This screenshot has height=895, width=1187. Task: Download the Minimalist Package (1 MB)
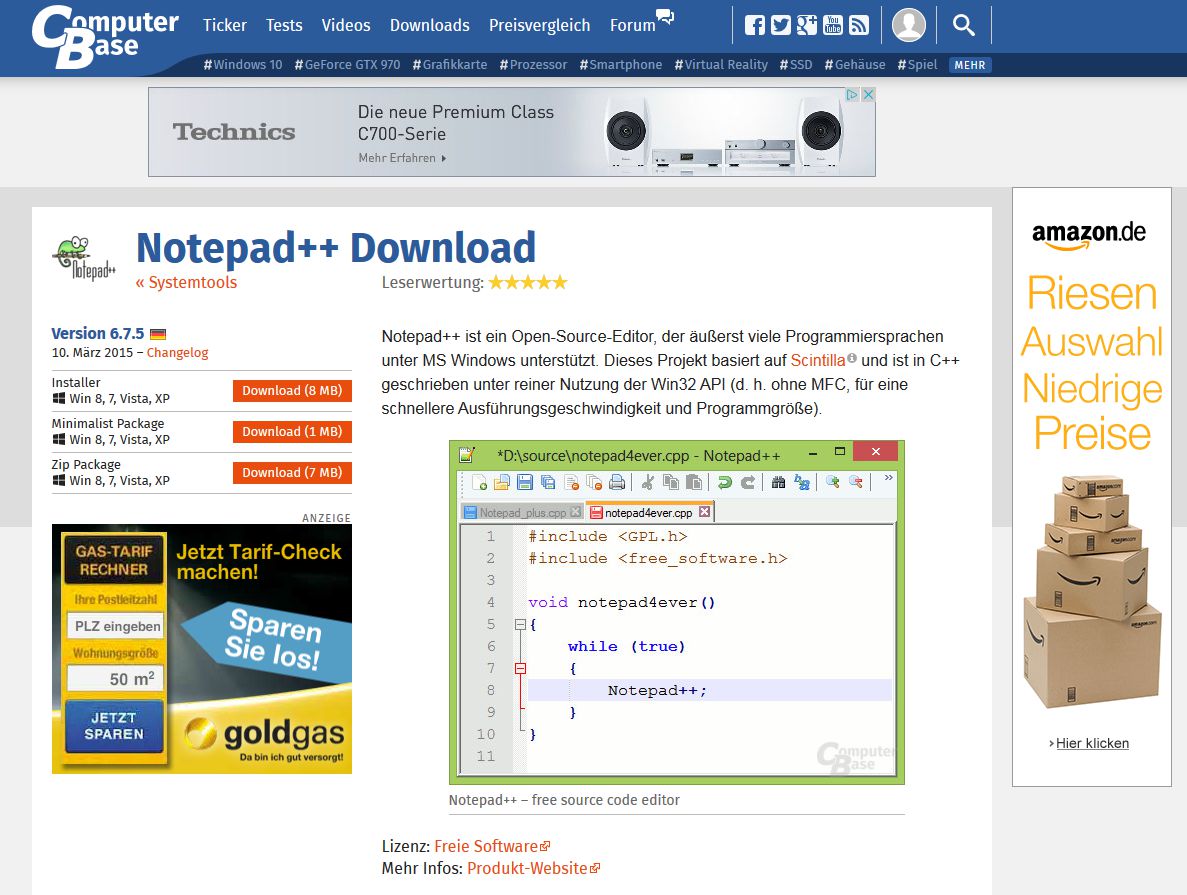(x=292, y=432)
